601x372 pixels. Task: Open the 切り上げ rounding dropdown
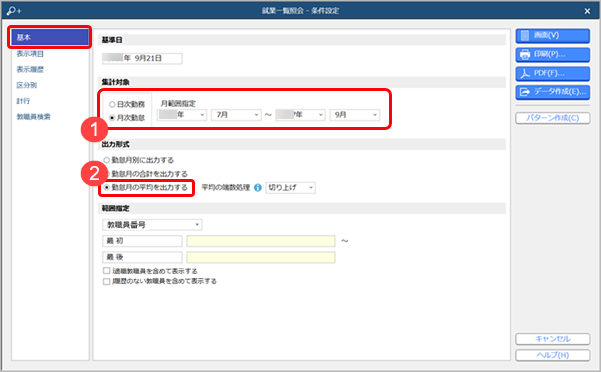coord(291,188)
